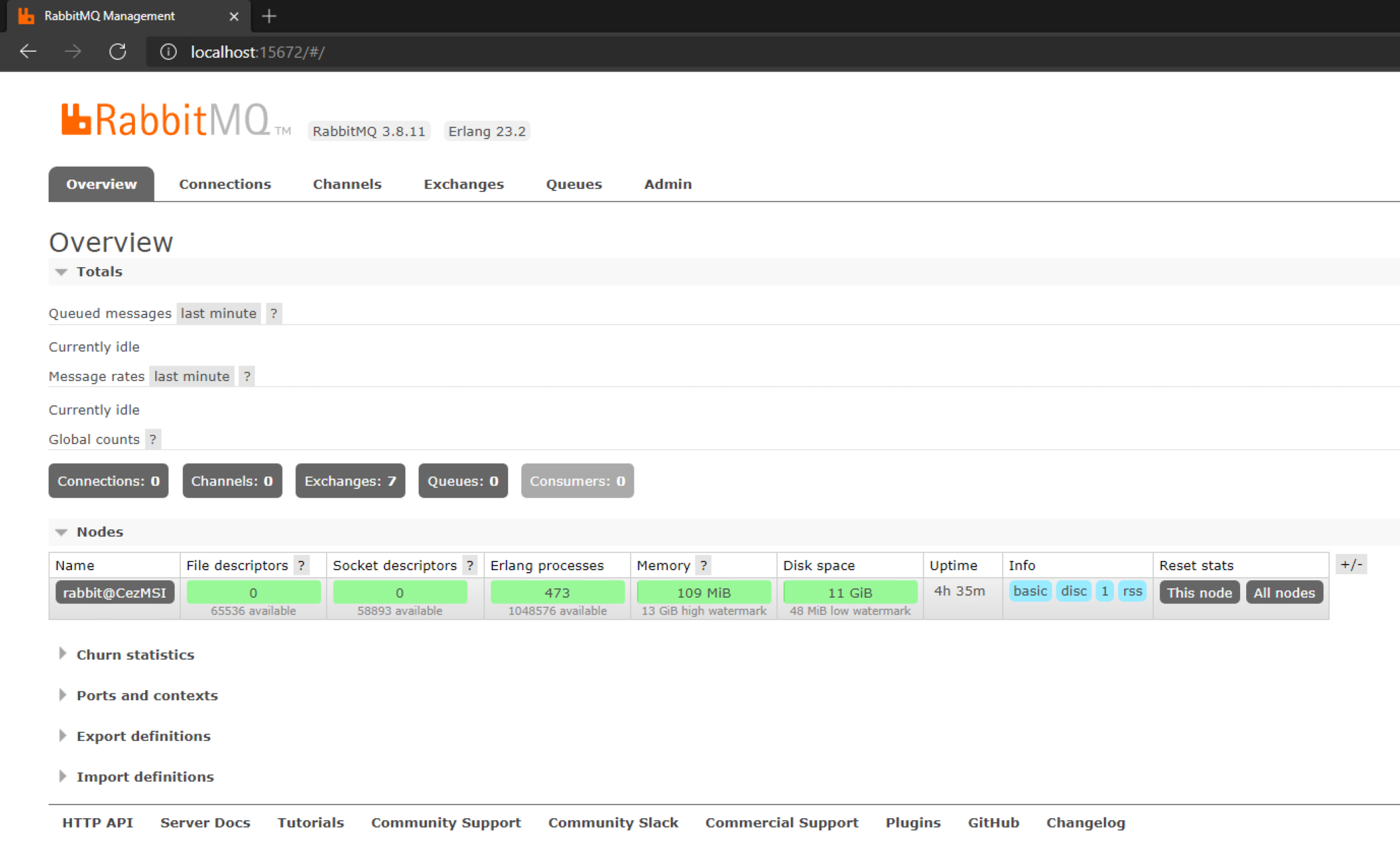This screenshot has height=852, width=1400.
Task: Expand Export definitions section
Action: tap(136, 736)
